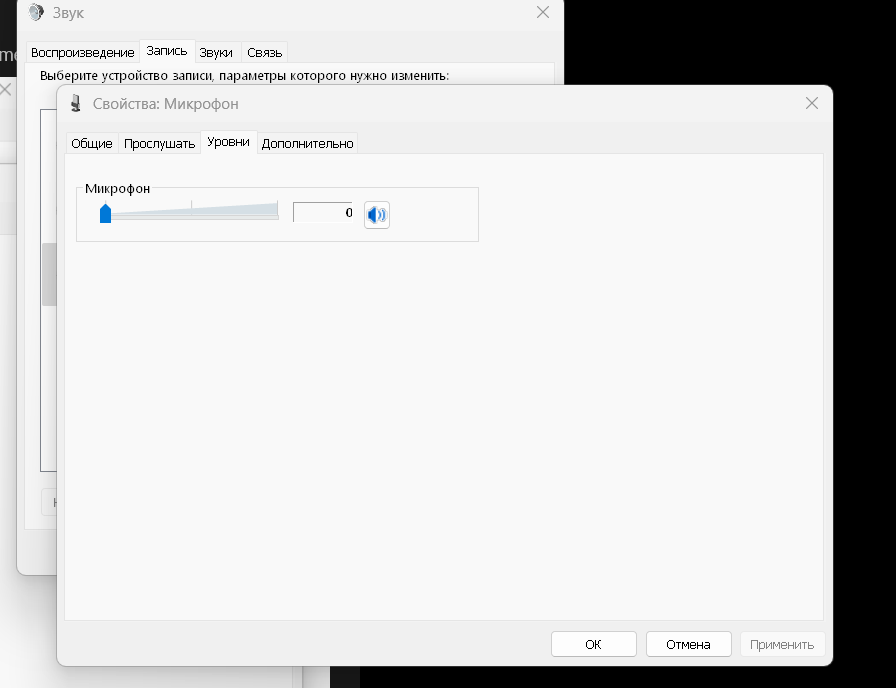
Task: Click the microphone icon in properties title bar
Action: click(75, 103)
